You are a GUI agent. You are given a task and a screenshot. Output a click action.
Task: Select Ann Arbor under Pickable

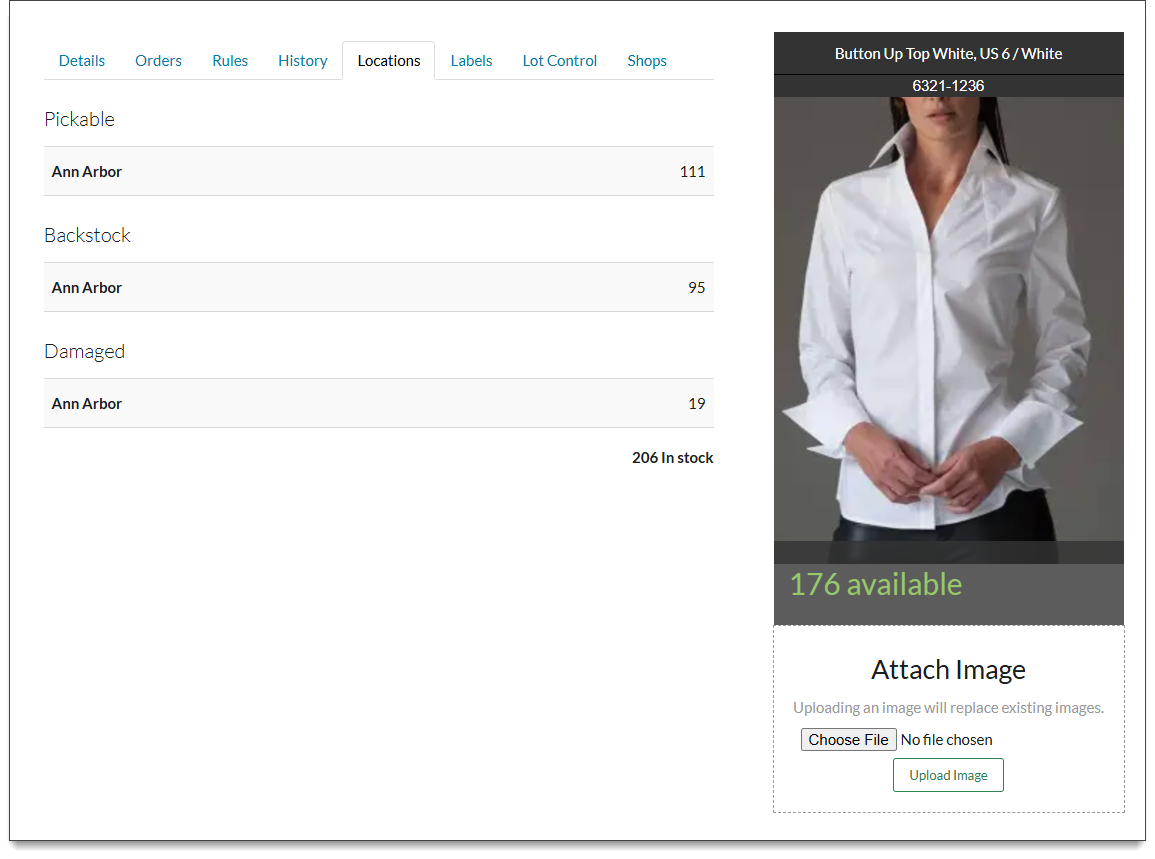(87, 172)
